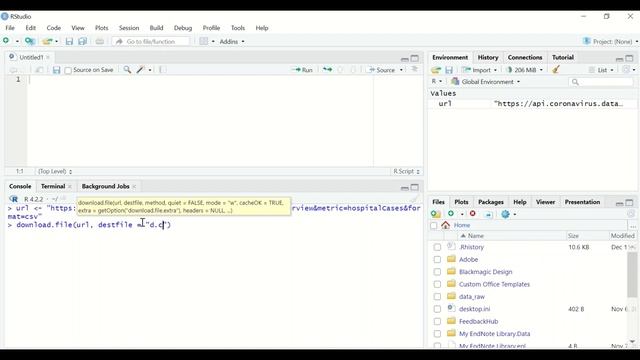This screenshot has width=640, height=360.
Task: Expand the Source button dropdown arrow
Action: pyautogui.click(x=401, y=70)
